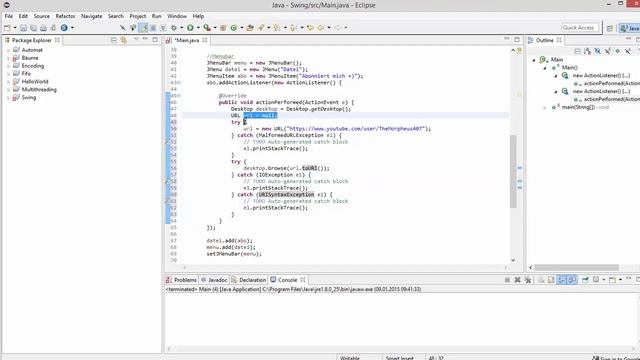Toggle Hide Static Members in Outline toolbar
640x360 pixels.
(608, 51)
